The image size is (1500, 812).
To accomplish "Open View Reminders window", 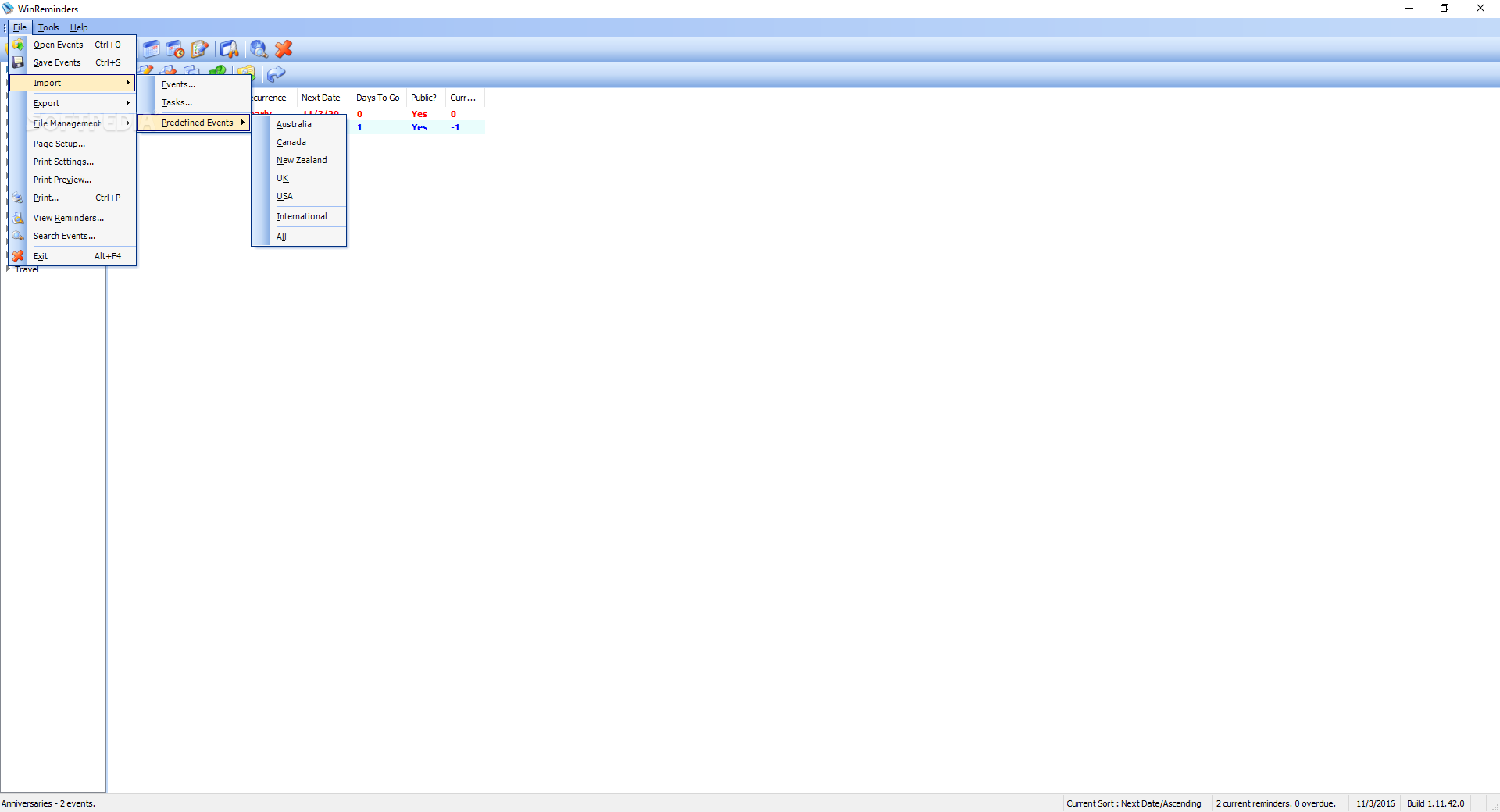I will (x=73, y=218).
